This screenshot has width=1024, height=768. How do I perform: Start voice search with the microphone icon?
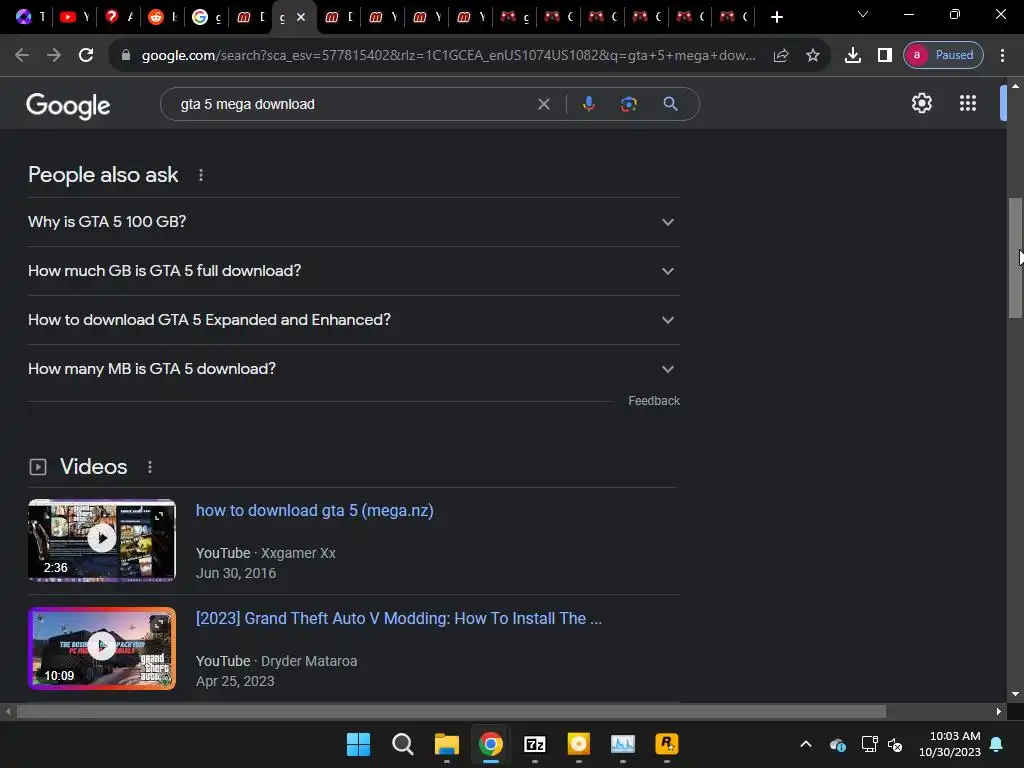588,104
